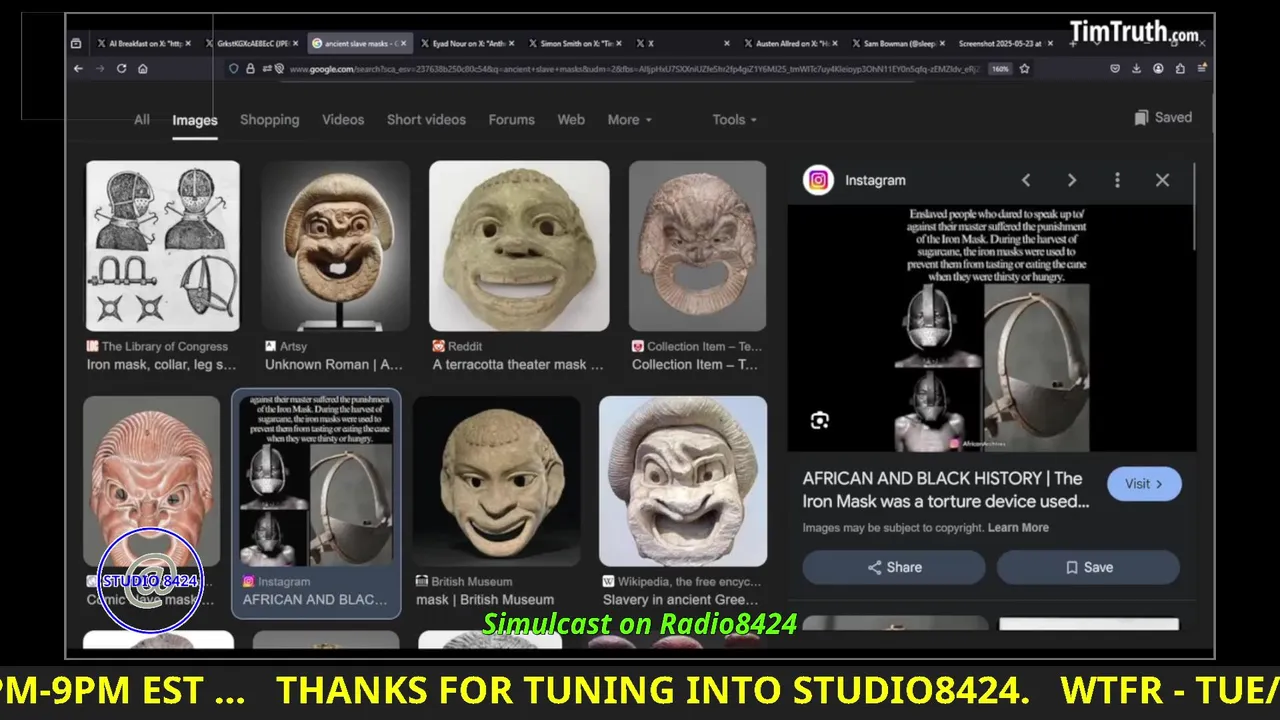The width and height of the screenshot is (1280, 720).
Task: Click the Instagram logo in the preview panel
Action: (818, 180)
